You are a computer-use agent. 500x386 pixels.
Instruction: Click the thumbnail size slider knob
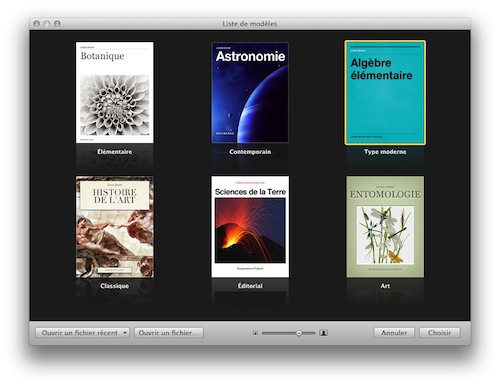tap(299, 333)
